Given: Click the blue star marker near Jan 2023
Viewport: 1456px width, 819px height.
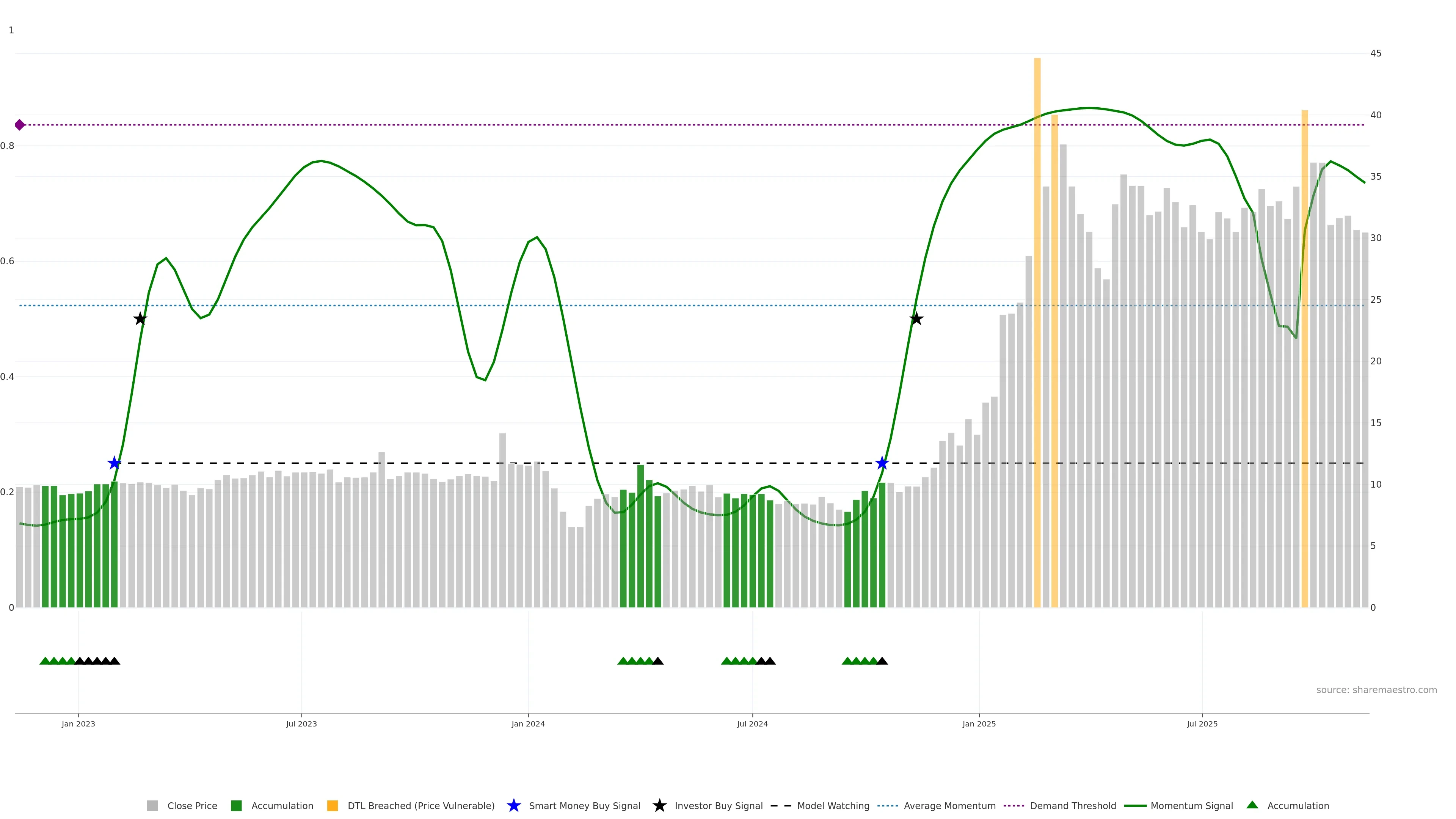Looking at the screenshot, I should click(114, 463).
